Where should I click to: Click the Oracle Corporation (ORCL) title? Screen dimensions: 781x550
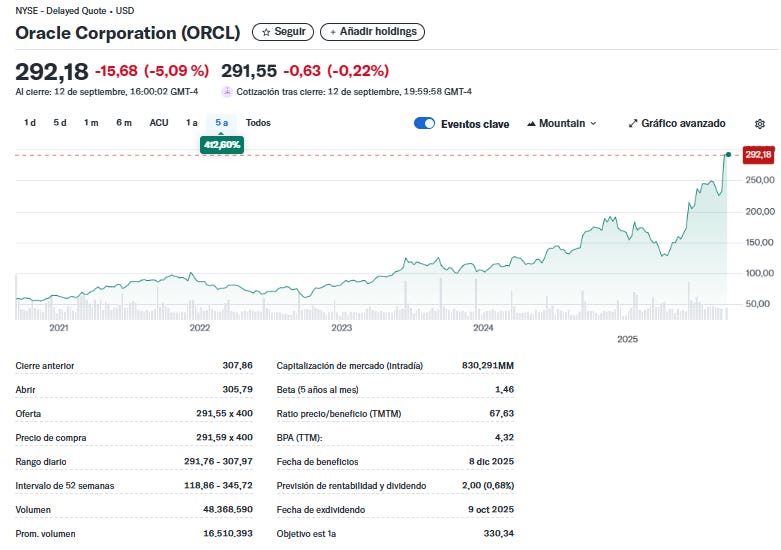point(128,33)
